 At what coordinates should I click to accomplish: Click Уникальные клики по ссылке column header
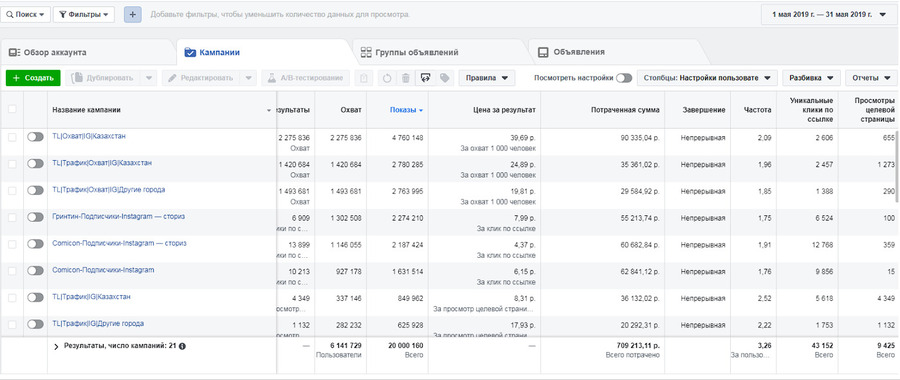[811, 109]
